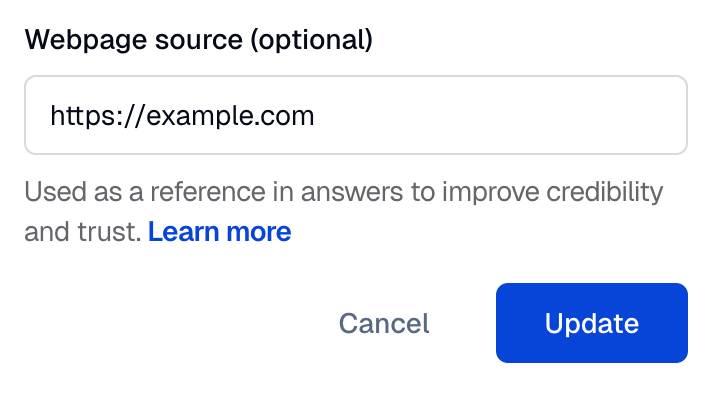This screenshot has height=394, width=712.
Task: Click the 'Webpage source (optional)' label
Action: [x=198, y=40]
